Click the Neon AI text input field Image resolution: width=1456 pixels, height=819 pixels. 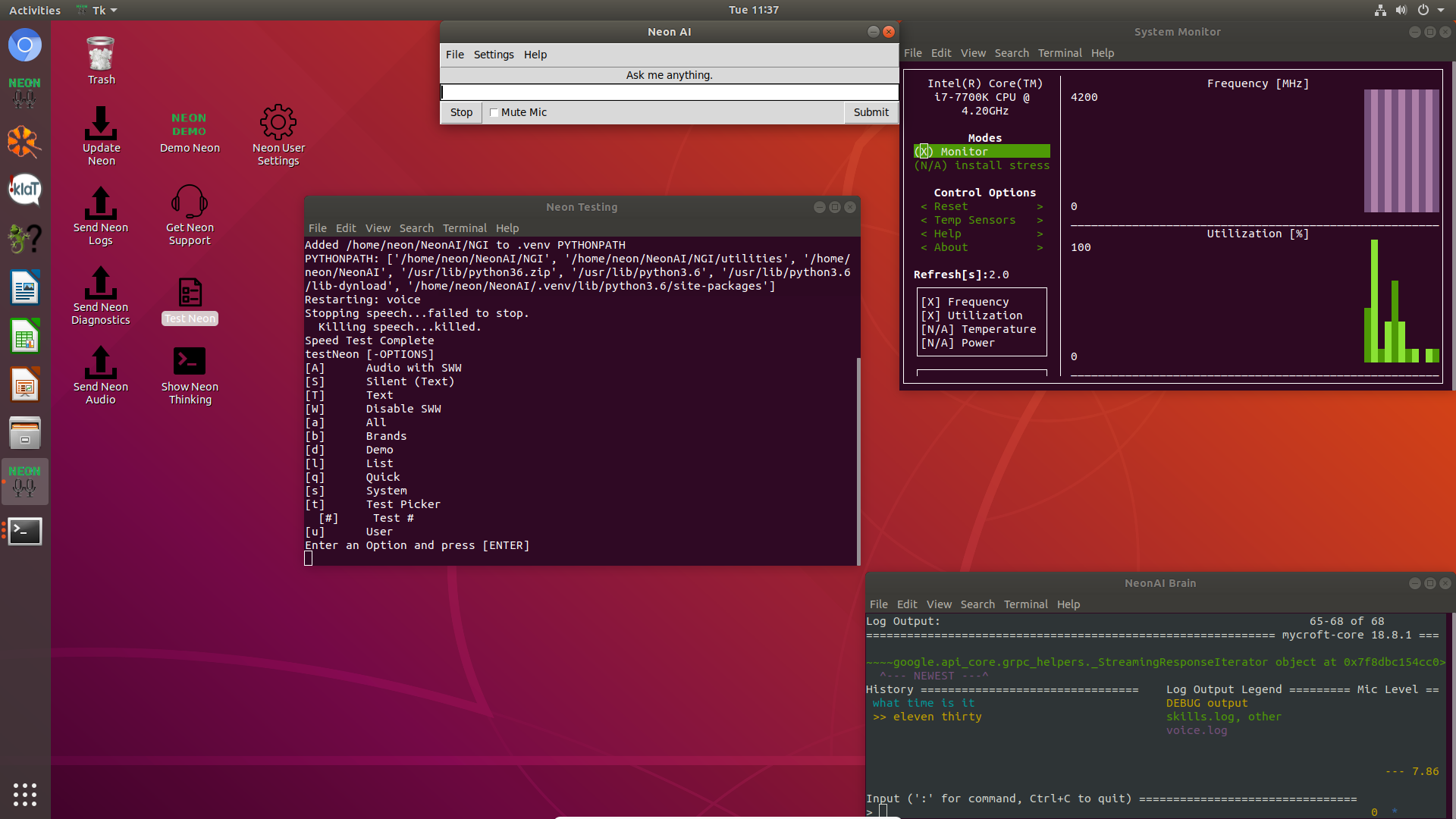pos(670,92)
